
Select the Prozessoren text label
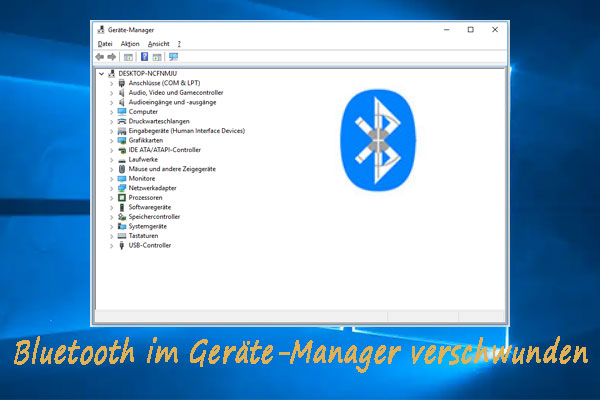click(x=145, y=198)
